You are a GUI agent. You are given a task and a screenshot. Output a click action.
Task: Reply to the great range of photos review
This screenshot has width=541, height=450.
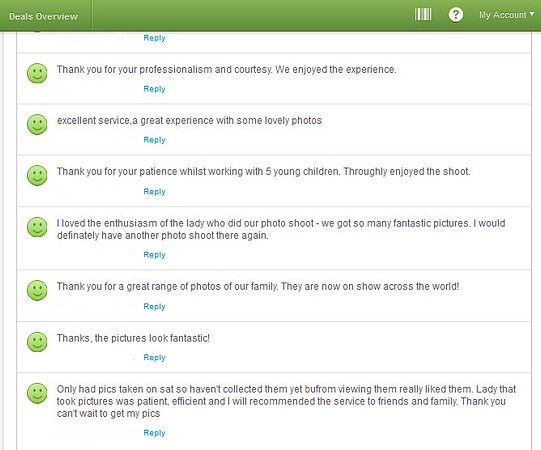pos(154,307)
